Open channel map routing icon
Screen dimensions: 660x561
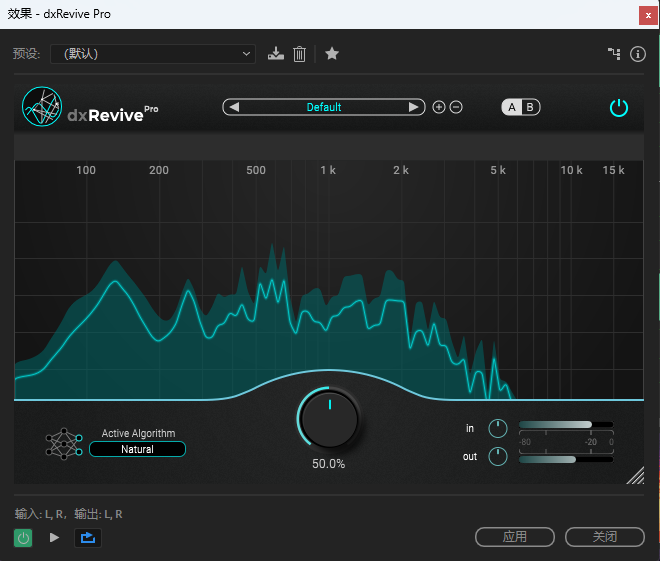point(614,54)
